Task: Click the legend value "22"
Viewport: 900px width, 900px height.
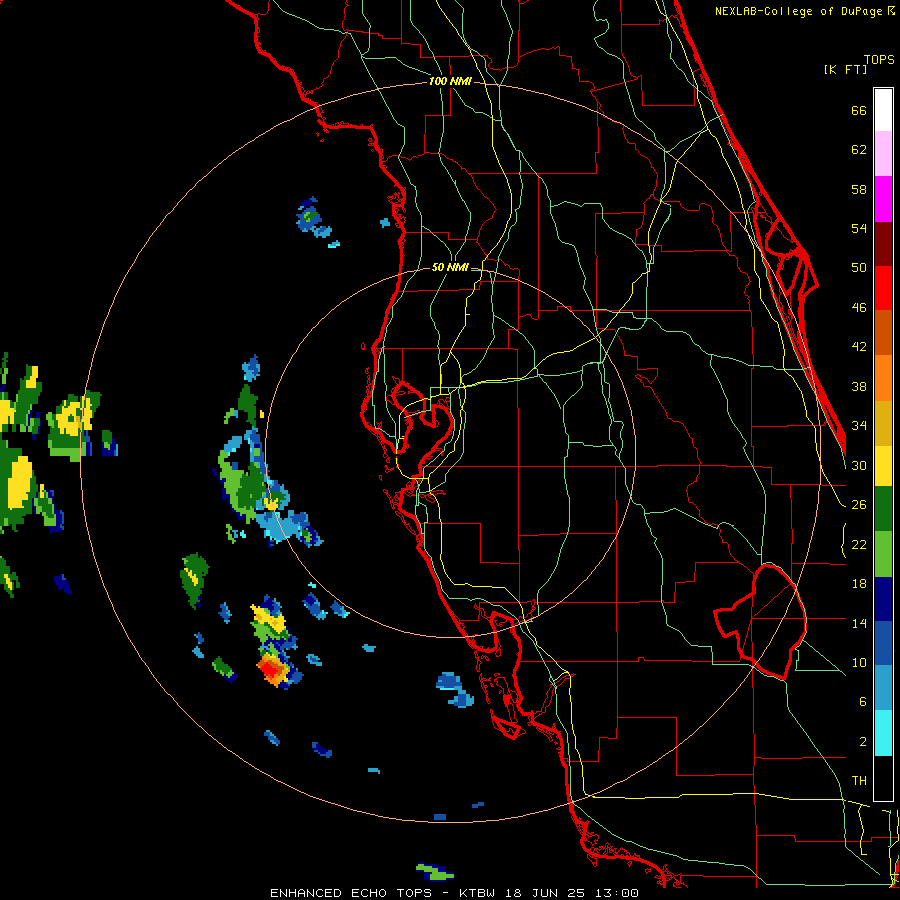Action: pos(859,544)
